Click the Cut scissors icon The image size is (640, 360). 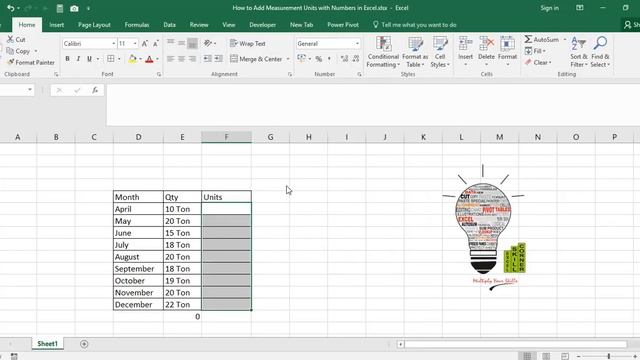[x=11, y=39]
